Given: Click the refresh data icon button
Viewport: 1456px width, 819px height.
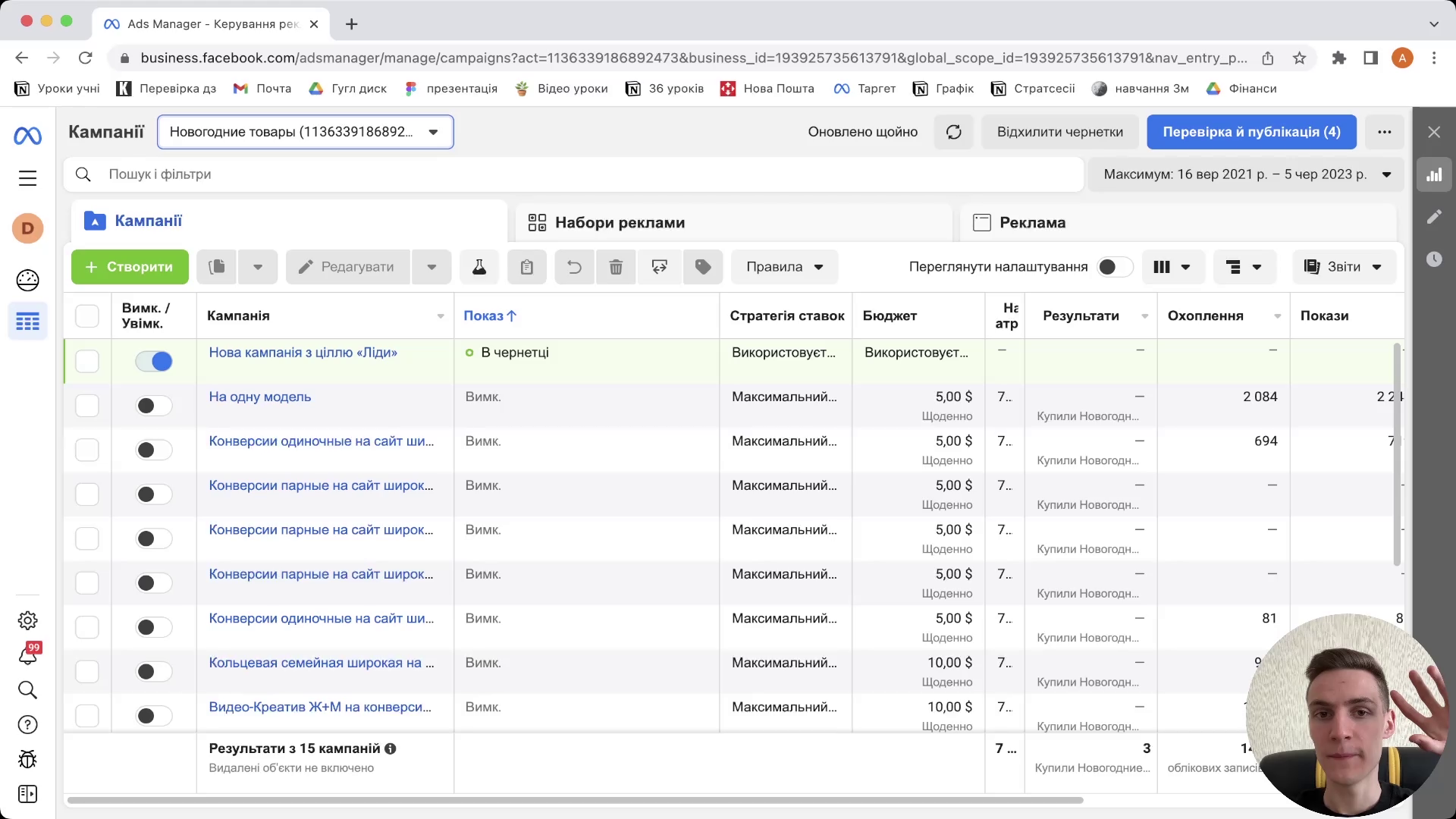Looking at the screenshot, I should tap(953, 132).
